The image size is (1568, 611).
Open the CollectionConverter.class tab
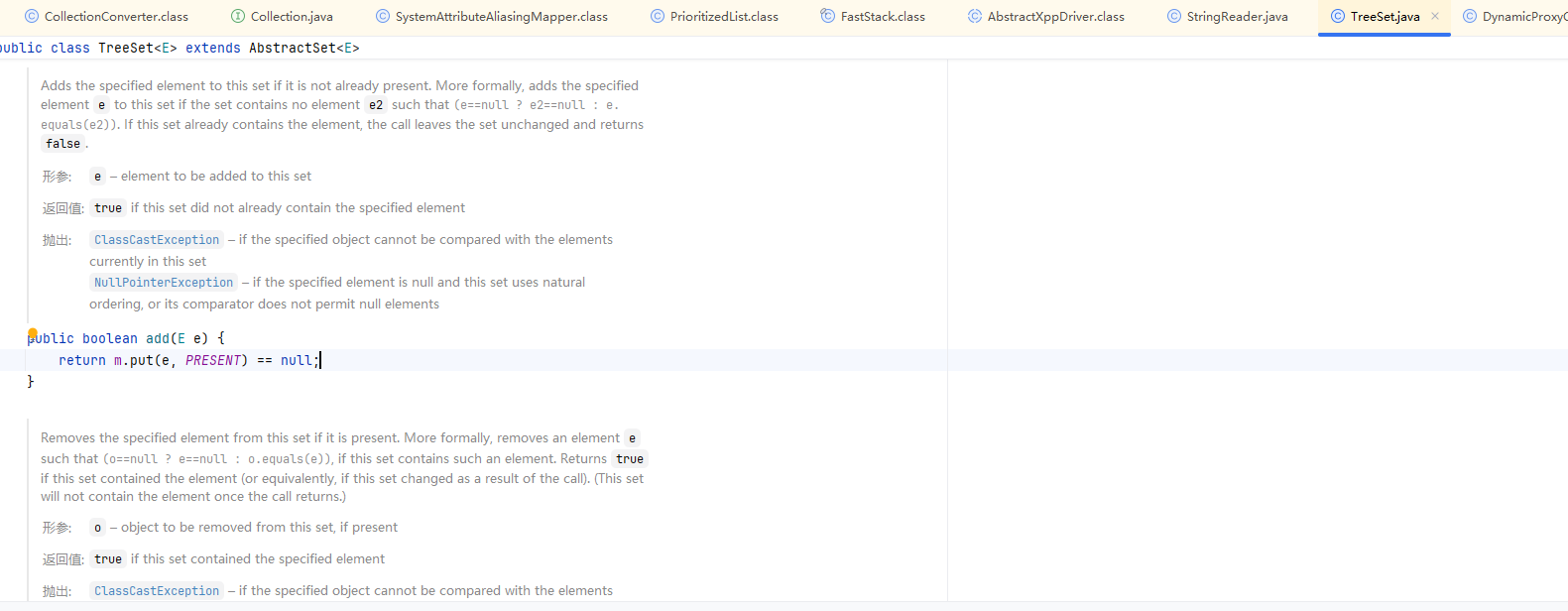click(x=106, y=17)
